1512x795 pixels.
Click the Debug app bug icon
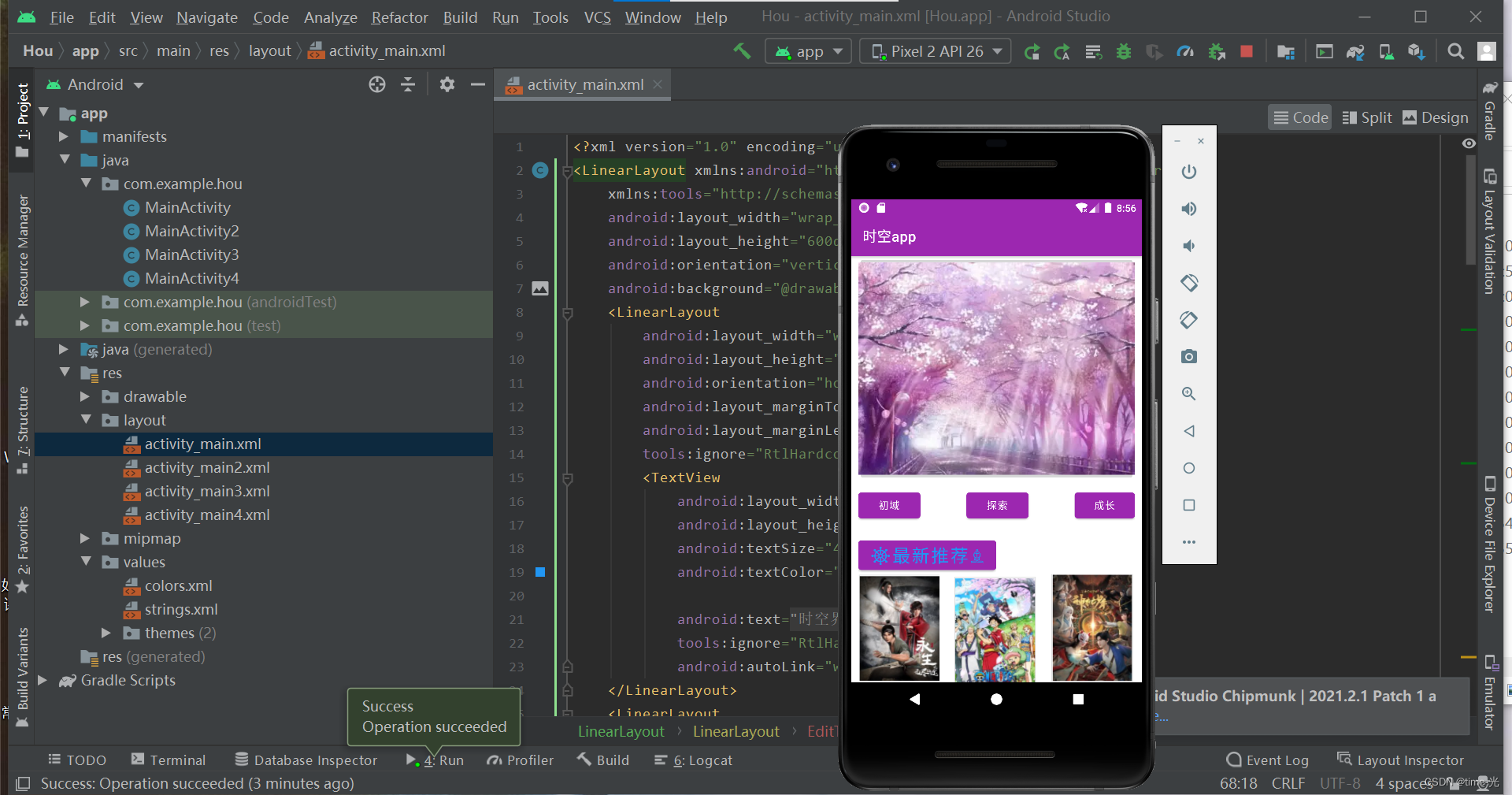coord(1124,52)
